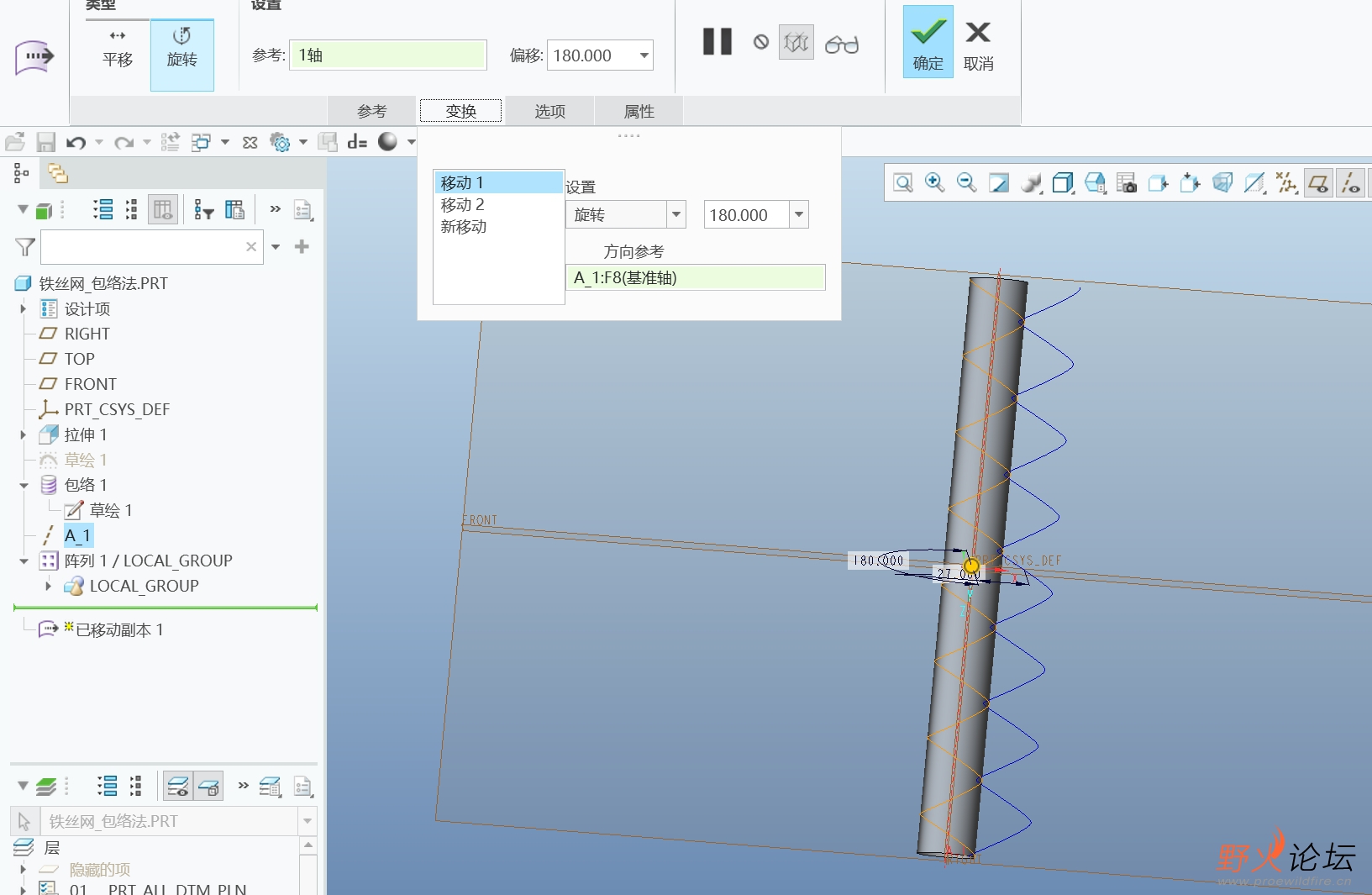Viewport: 1372px width, 895px height.
Task: Click the open file folder icon
Action: pos(15,142)
